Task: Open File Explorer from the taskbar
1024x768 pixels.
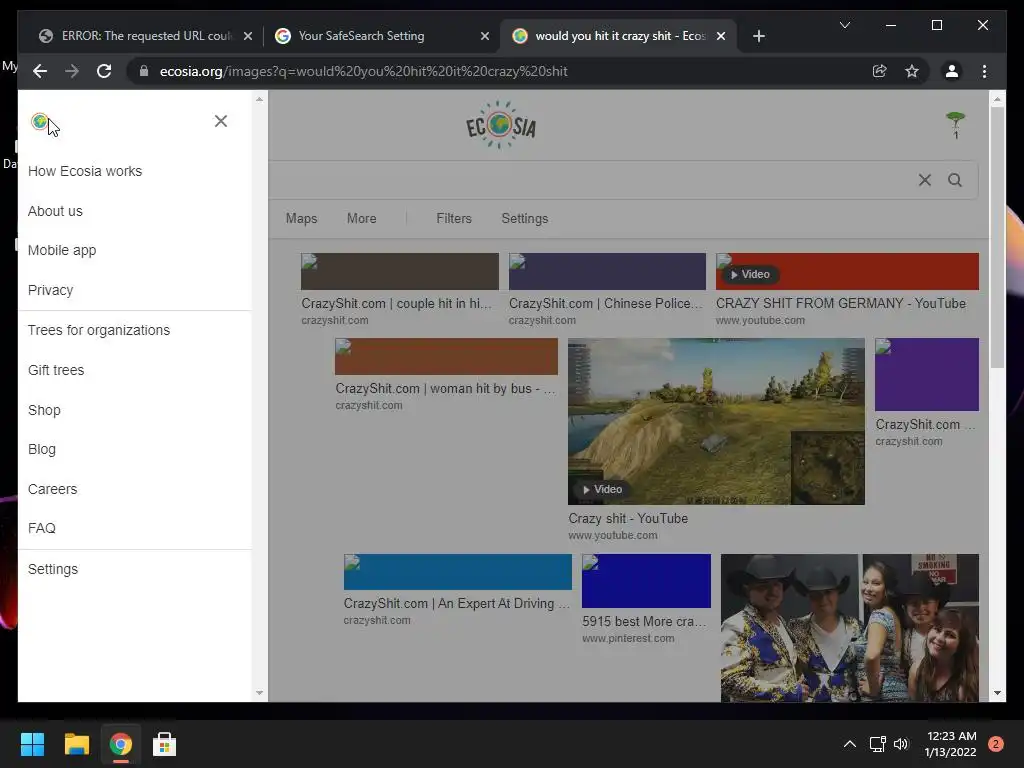Action: 76,744
